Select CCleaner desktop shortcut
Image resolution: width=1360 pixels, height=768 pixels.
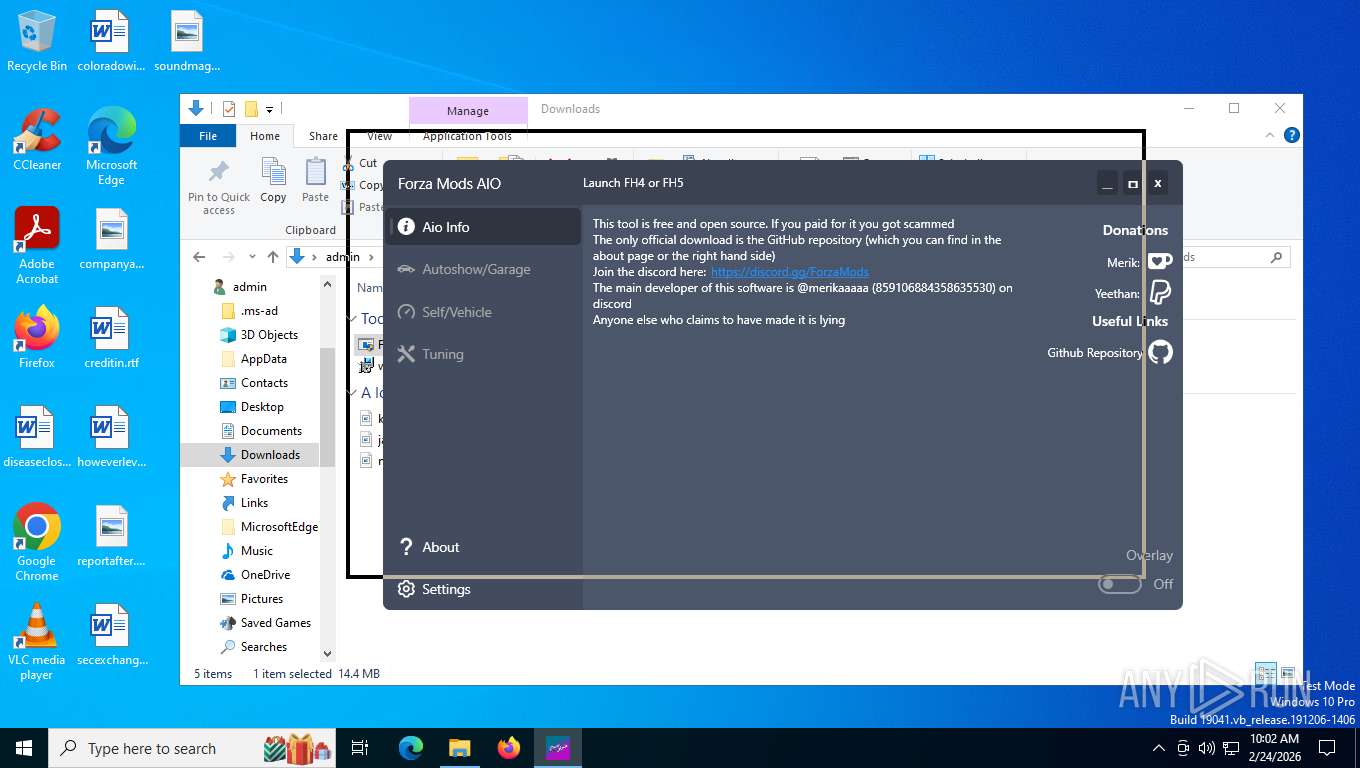37,139
